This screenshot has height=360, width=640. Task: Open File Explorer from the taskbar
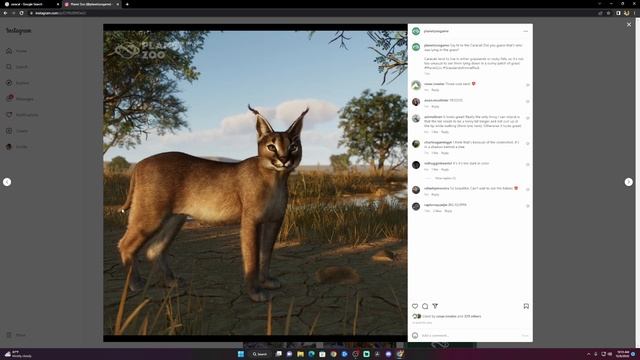pos(300,354)
